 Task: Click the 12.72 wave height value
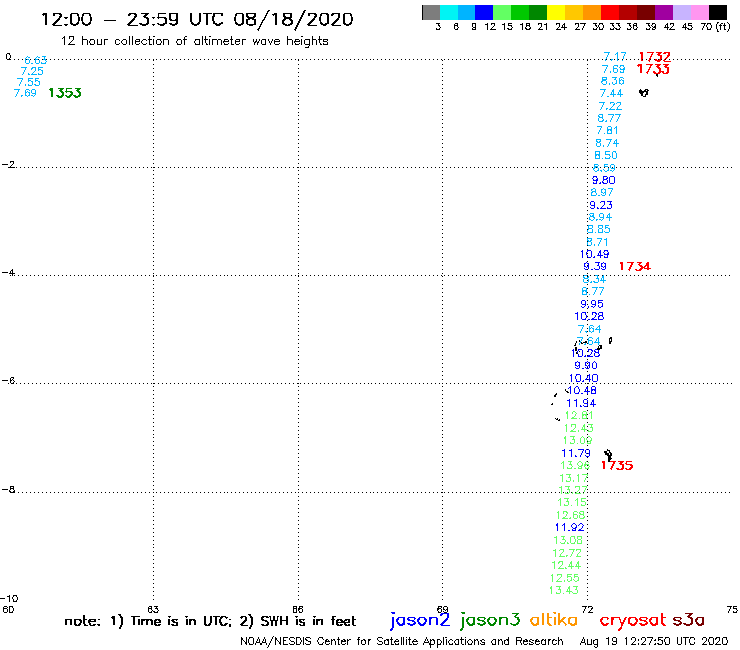(567, 553)
